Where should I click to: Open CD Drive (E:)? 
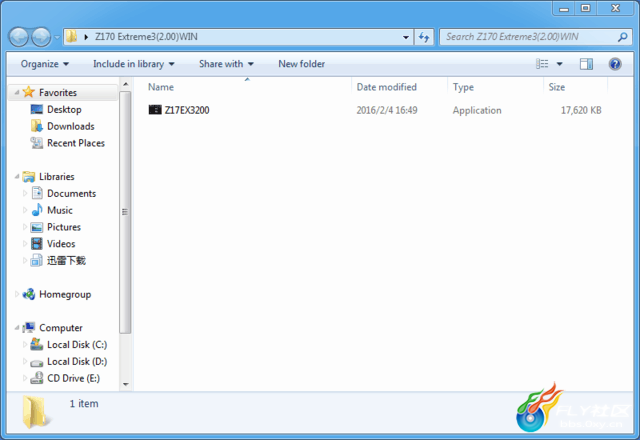73,378
